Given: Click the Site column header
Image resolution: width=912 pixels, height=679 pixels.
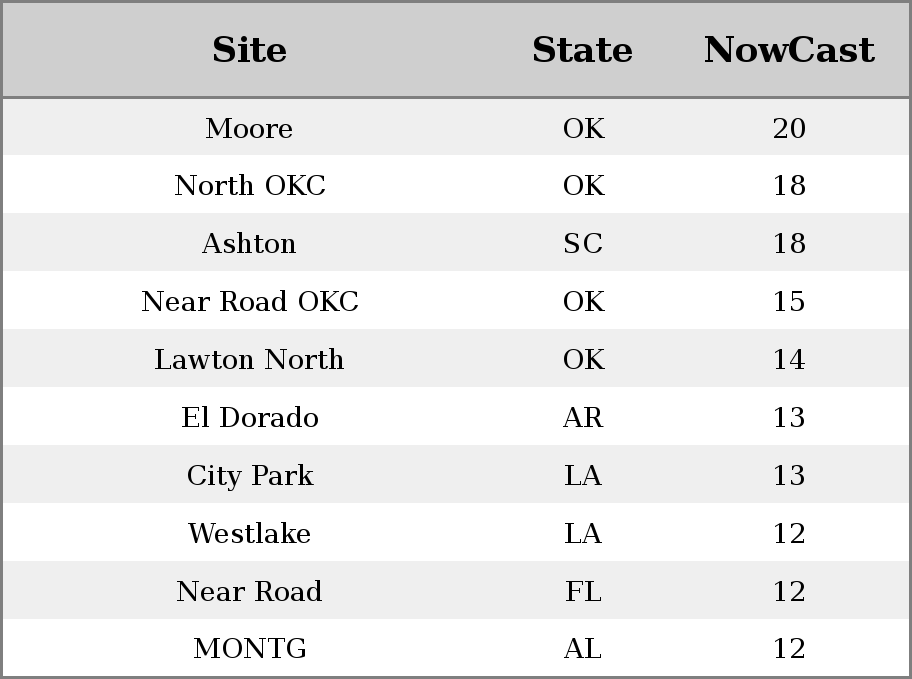Looking at the screenshot, I should (250, 50).
